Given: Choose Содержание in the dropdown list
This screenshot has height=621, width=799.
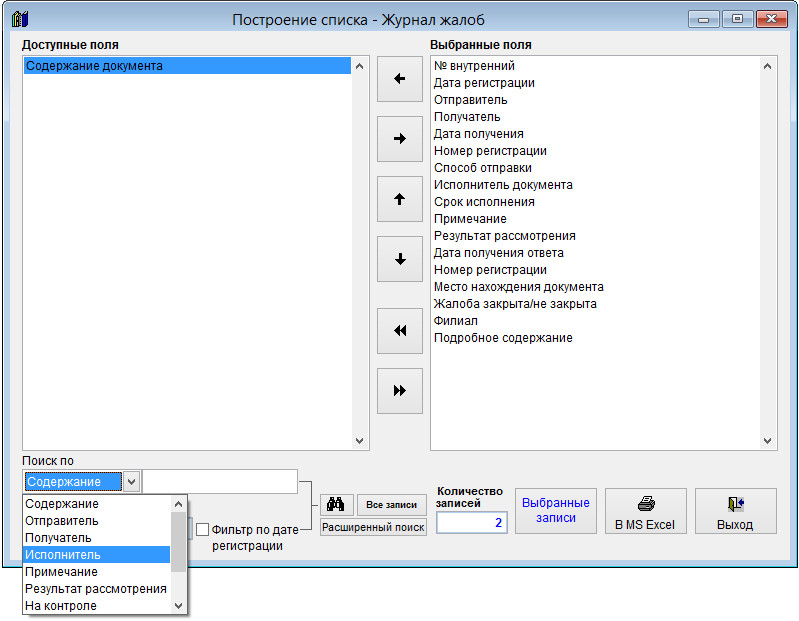Looking at the screenshot, I should 96,504.
